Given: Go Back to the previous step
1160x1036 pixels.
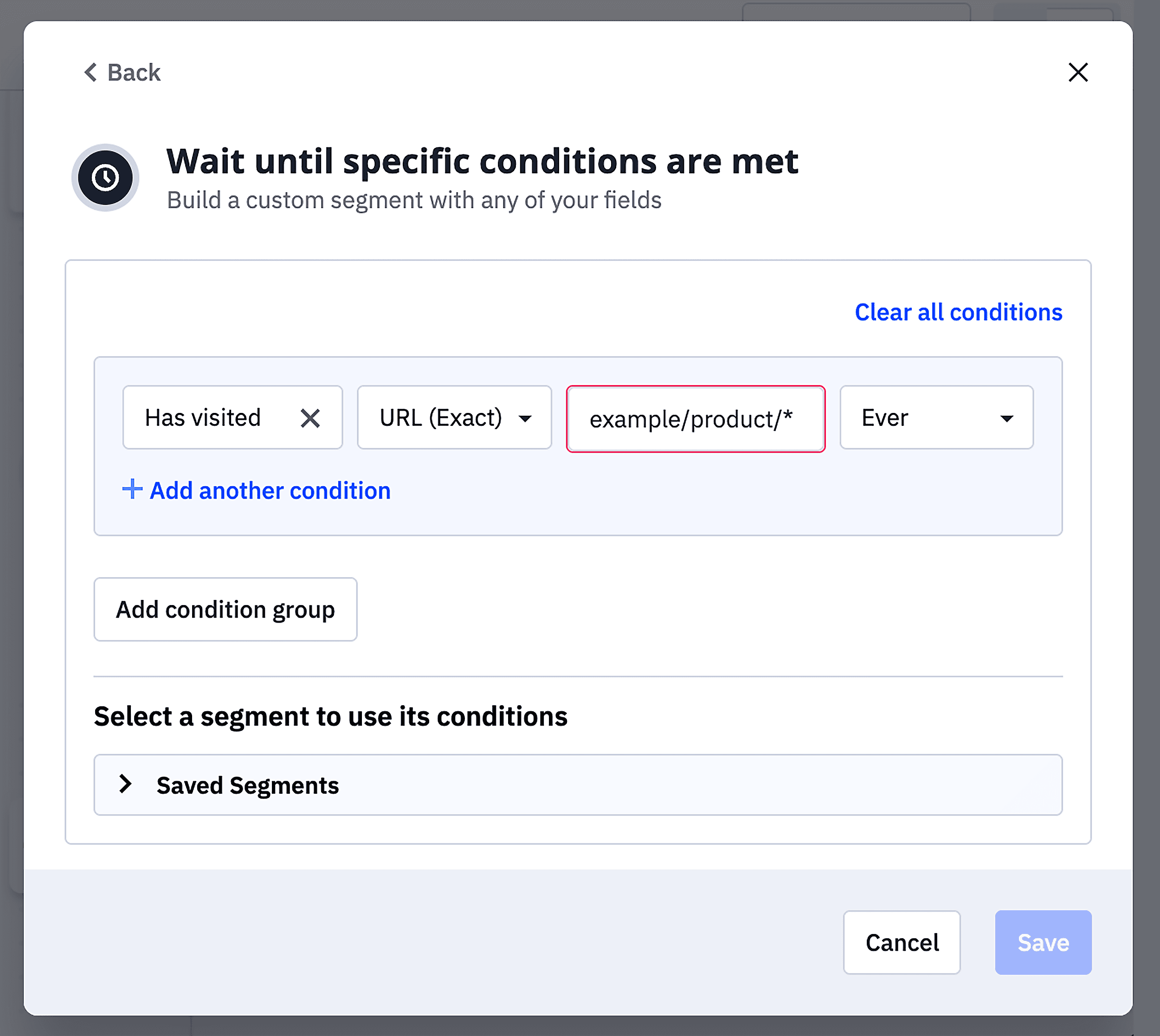Looking at the screenshot, I should point(134,72).
